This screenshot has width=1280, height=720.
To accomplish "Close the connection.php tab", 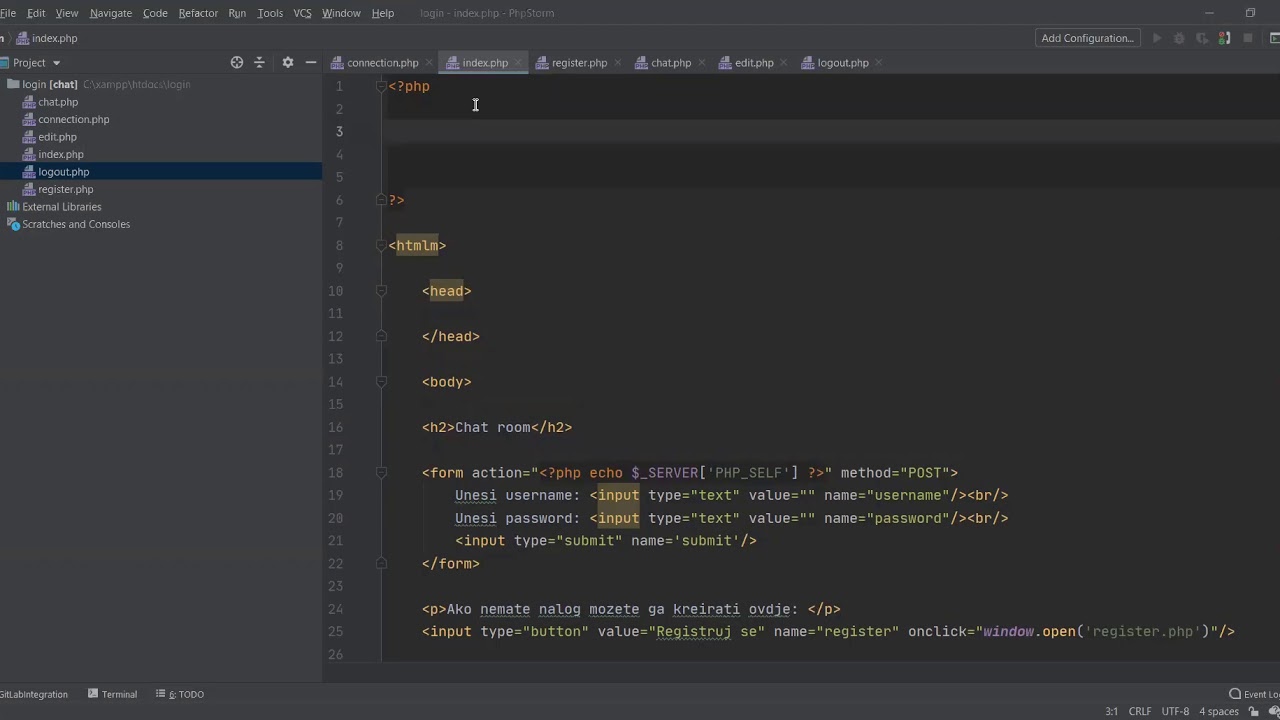I will [428, 63].
